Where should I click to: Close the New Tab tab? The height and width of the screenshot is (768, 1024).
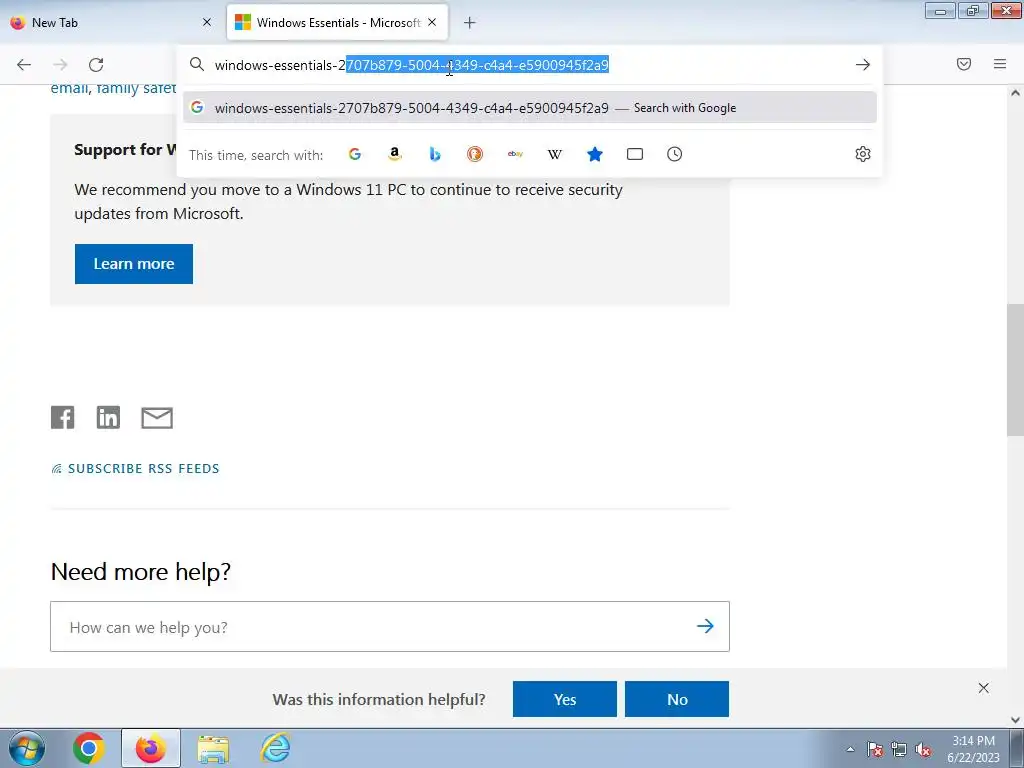(x=207, y=22)
